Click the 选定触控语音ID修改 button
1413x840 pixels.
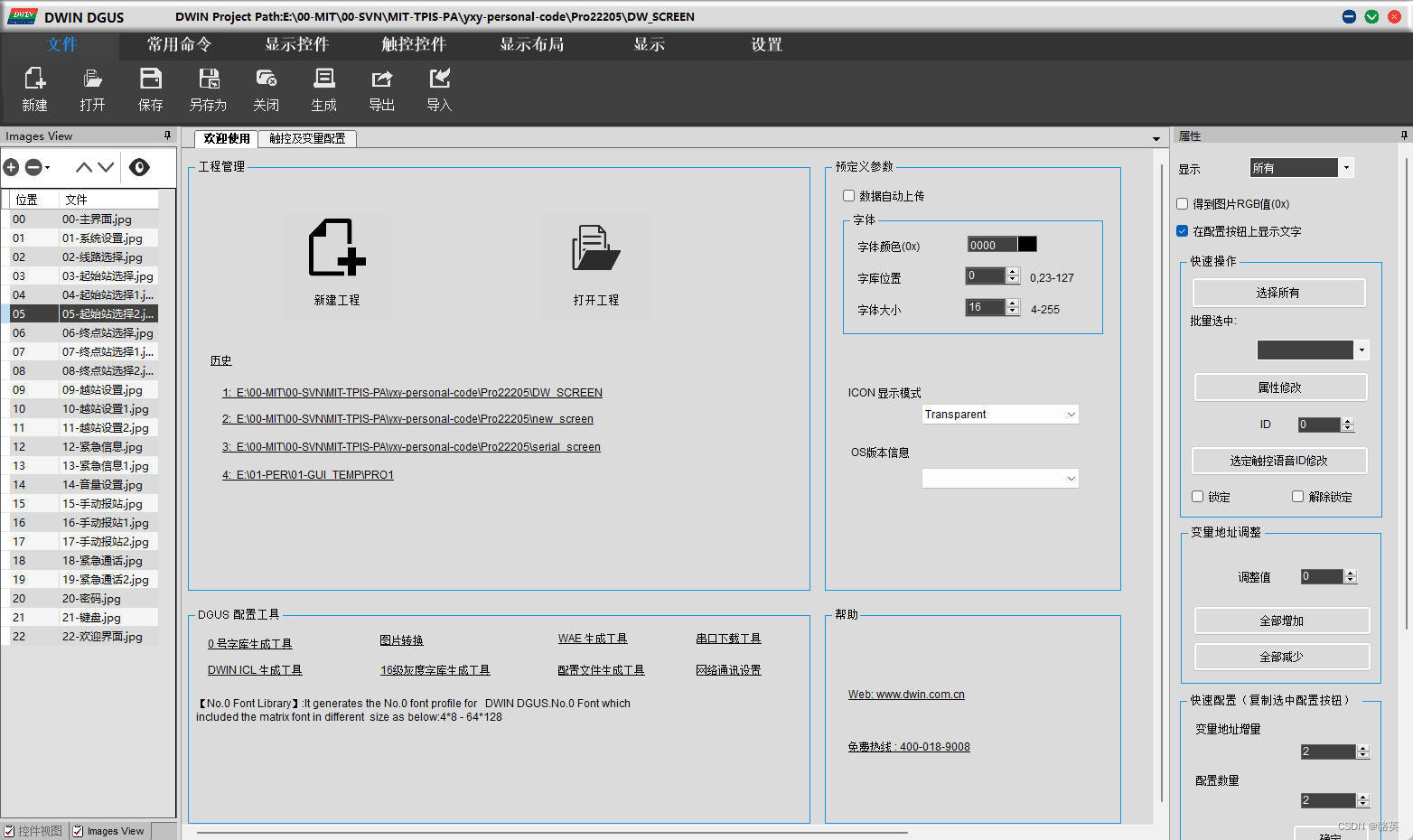pos(1279,461)
